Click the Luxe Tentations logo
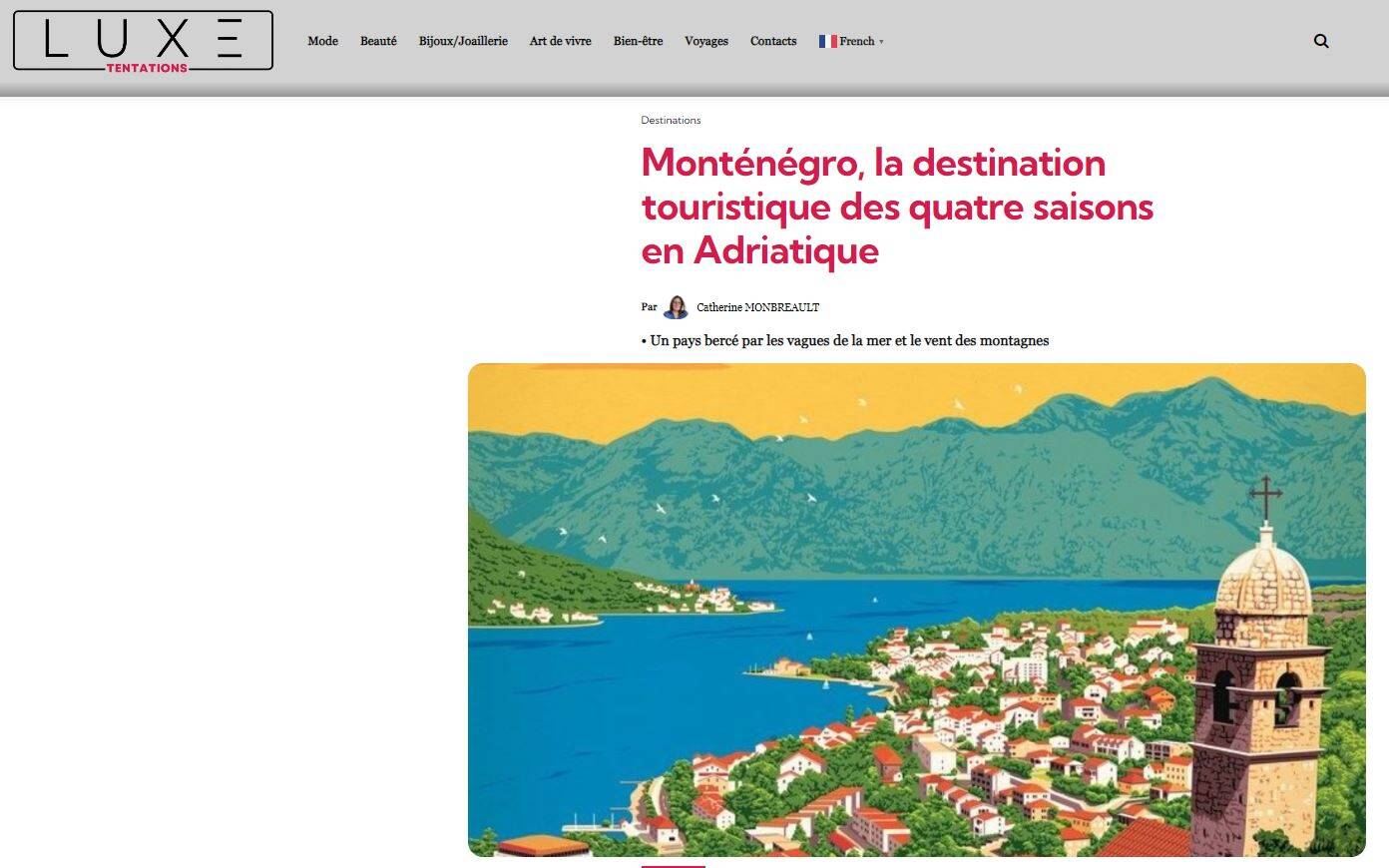Viewport: 1389px width, 868px height. [143, 41]
